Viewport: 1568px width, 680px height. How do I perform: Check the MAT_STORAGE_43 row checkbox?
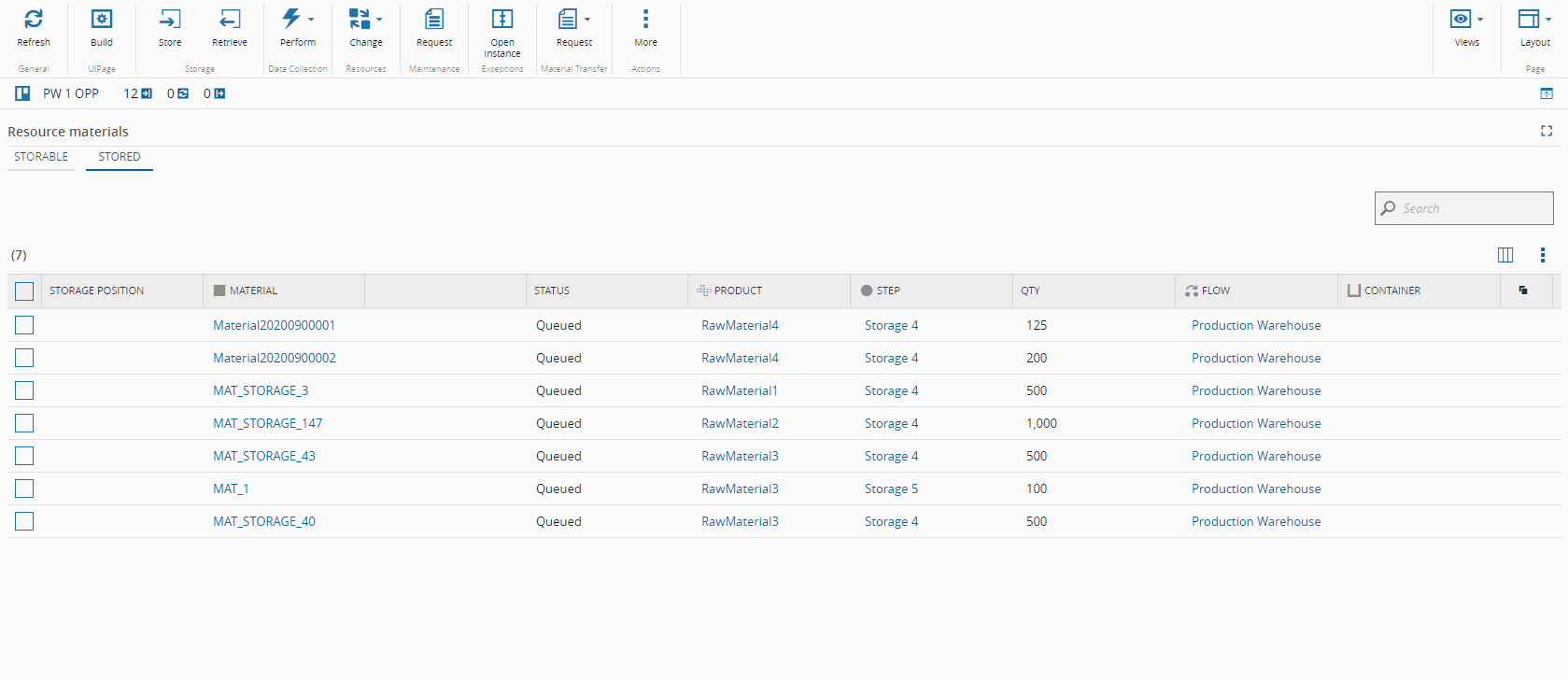pos(24,456)
